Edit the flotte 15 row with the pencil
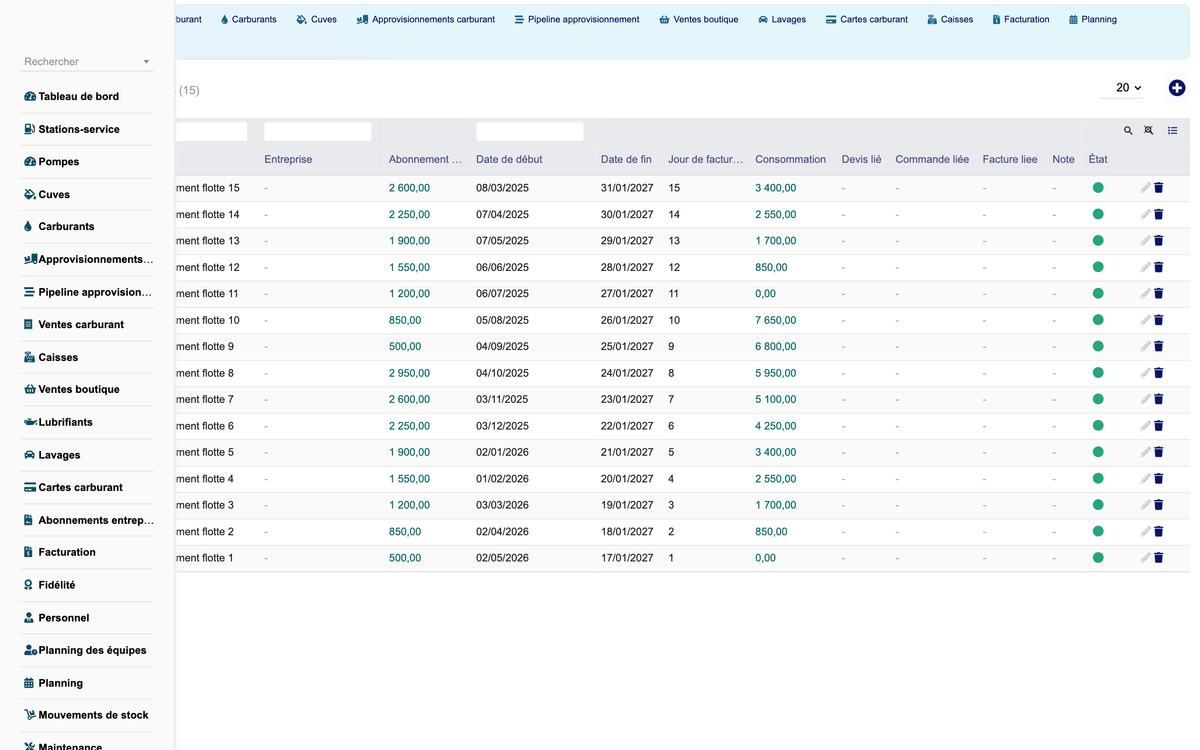This screenshot has width=1200, height=750. pos(1145,188)
